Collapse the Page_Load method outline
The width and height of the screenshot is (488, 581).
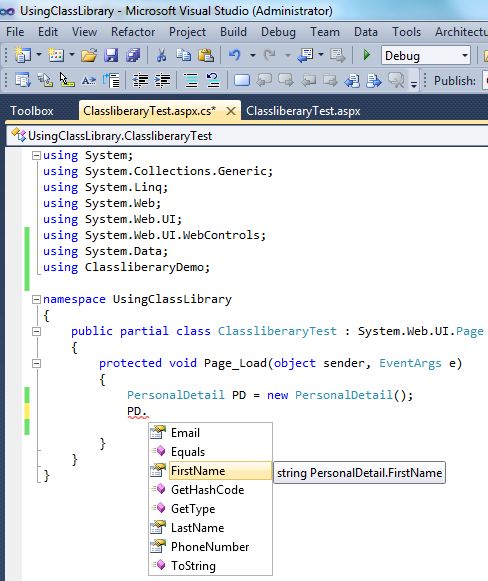click(x=36, y=363)
